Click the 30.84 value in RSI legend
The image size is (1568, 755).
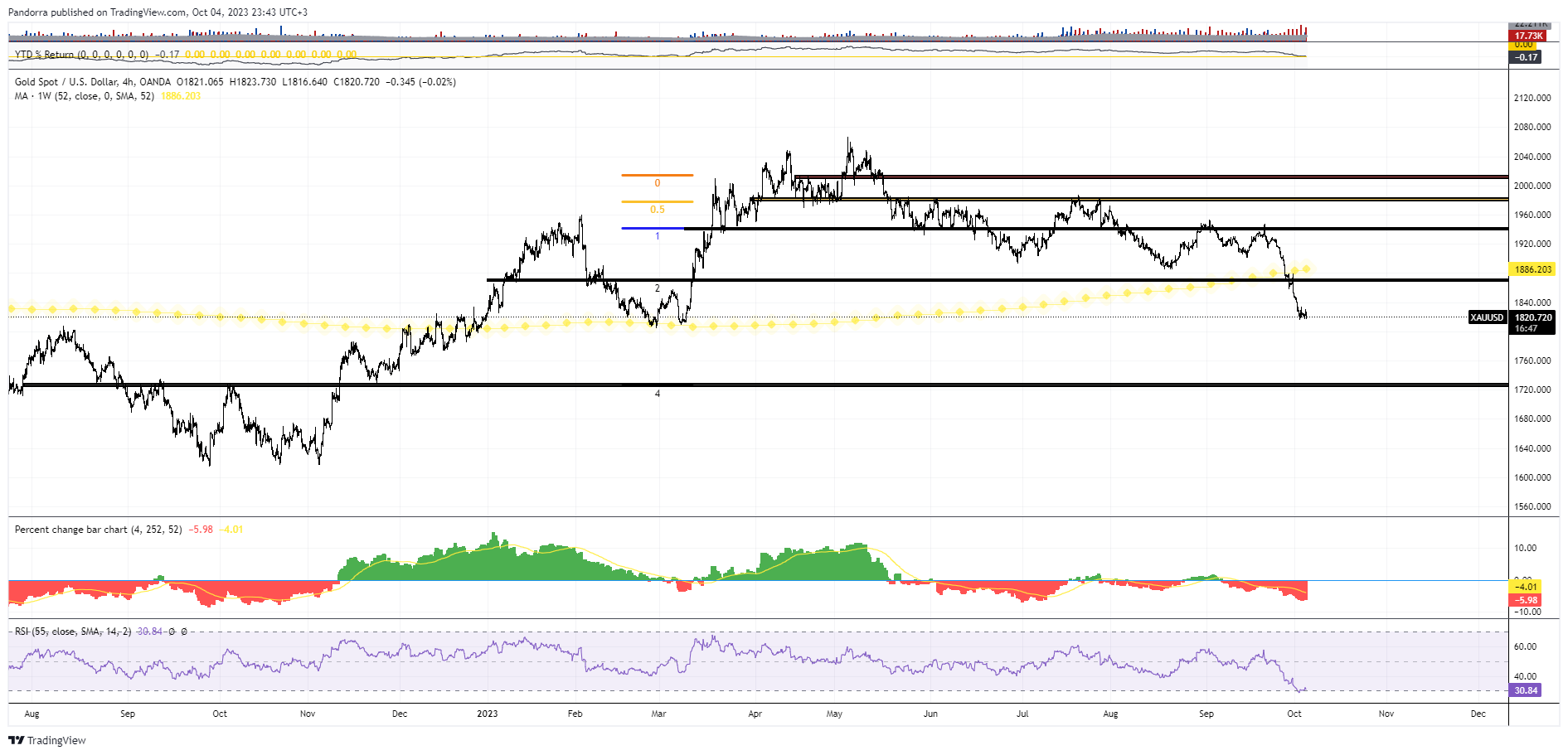coord(150,632)
